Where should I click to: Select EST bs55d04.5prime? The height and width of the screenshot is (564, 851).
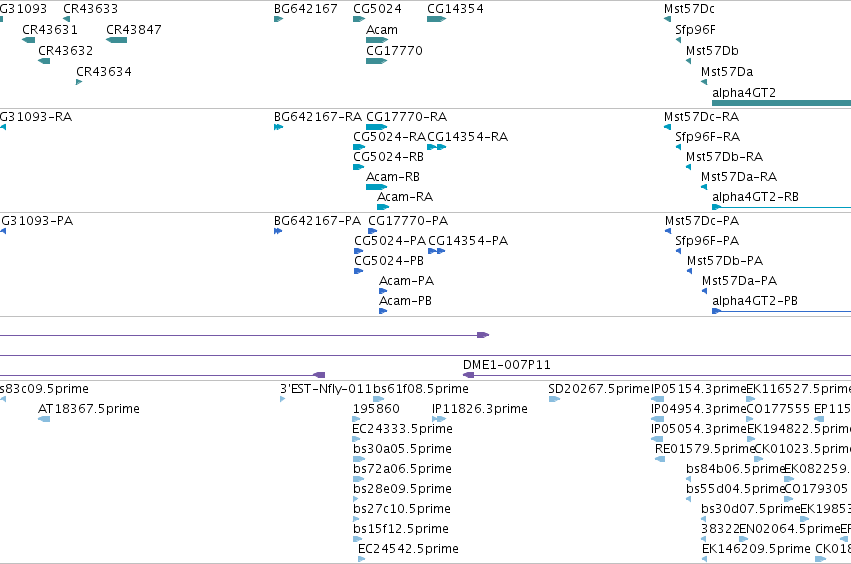(x=735, y=489)
